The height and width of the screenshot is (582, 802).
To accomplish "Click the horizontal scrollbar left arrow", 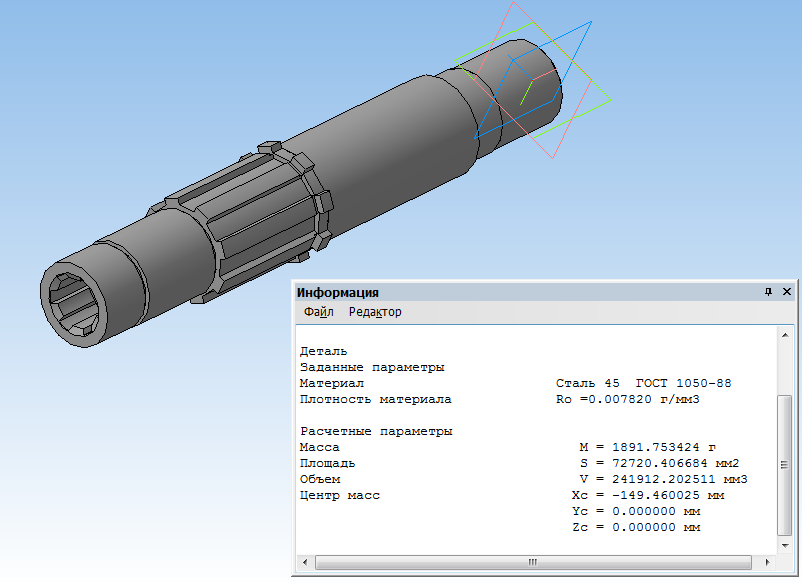I will tap(305, 562).
